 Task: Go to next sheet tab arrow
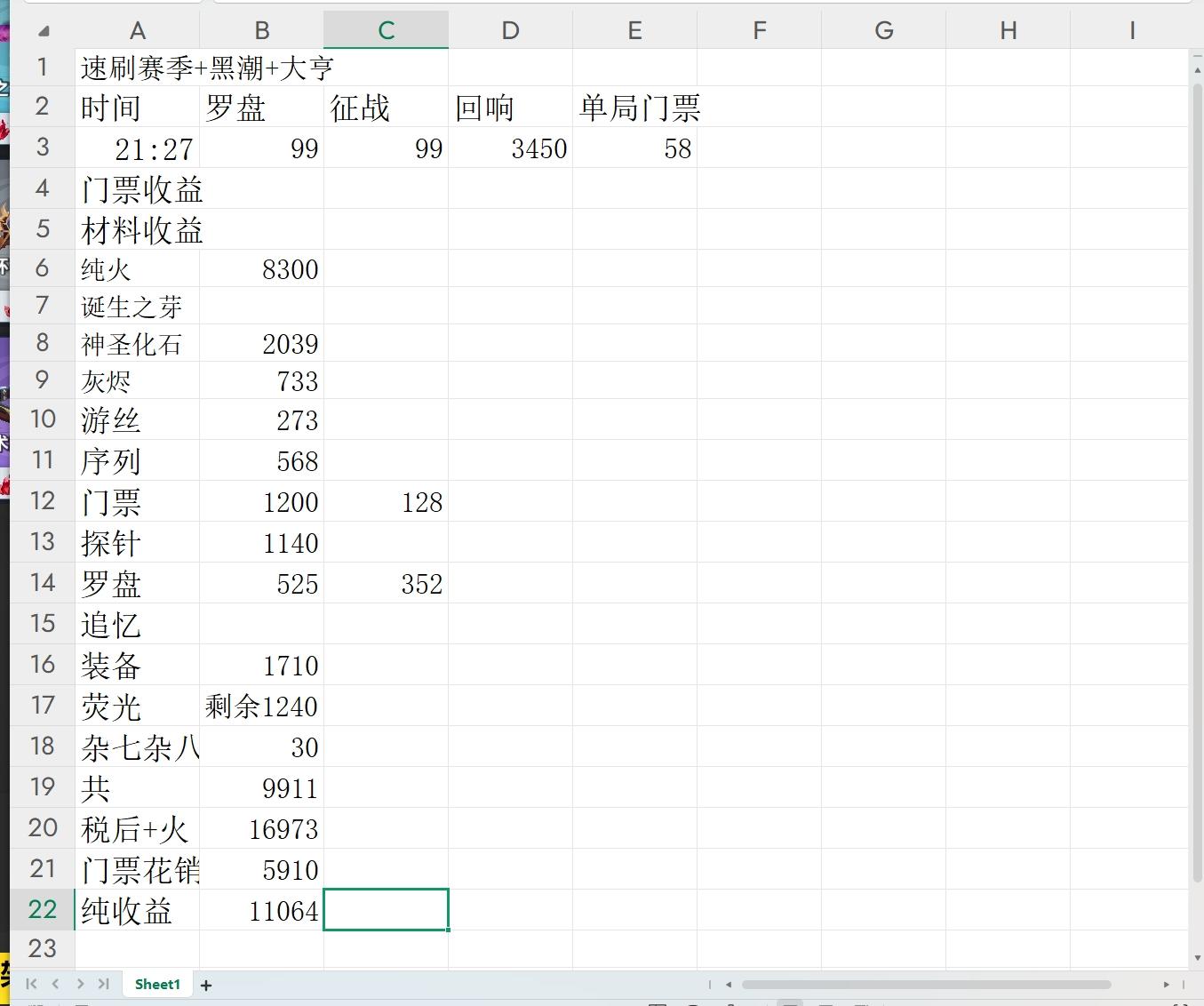point(80,984)
